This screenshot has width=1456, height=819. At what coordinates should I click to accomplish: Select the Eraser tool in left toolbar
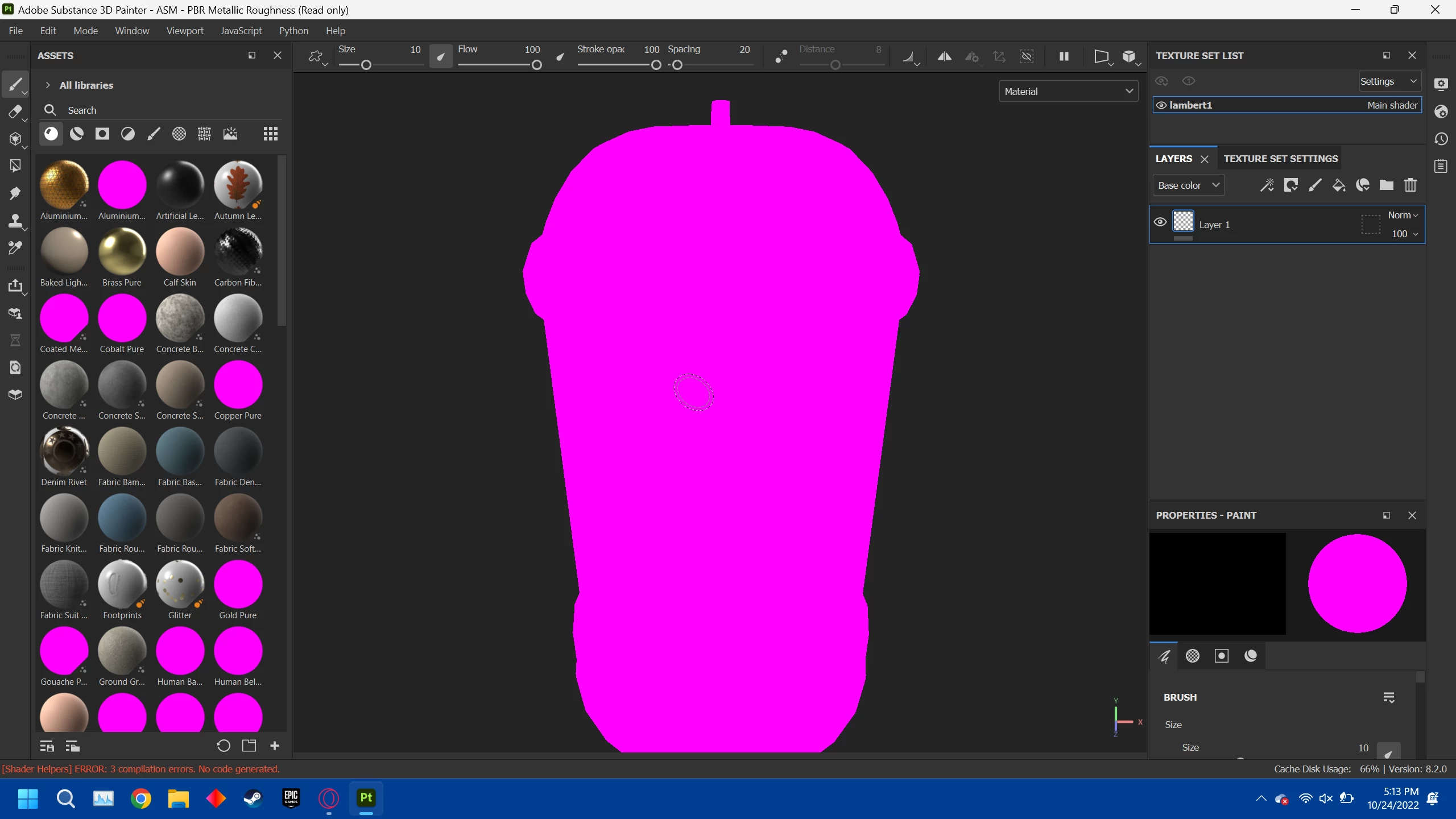coord(15,111)
